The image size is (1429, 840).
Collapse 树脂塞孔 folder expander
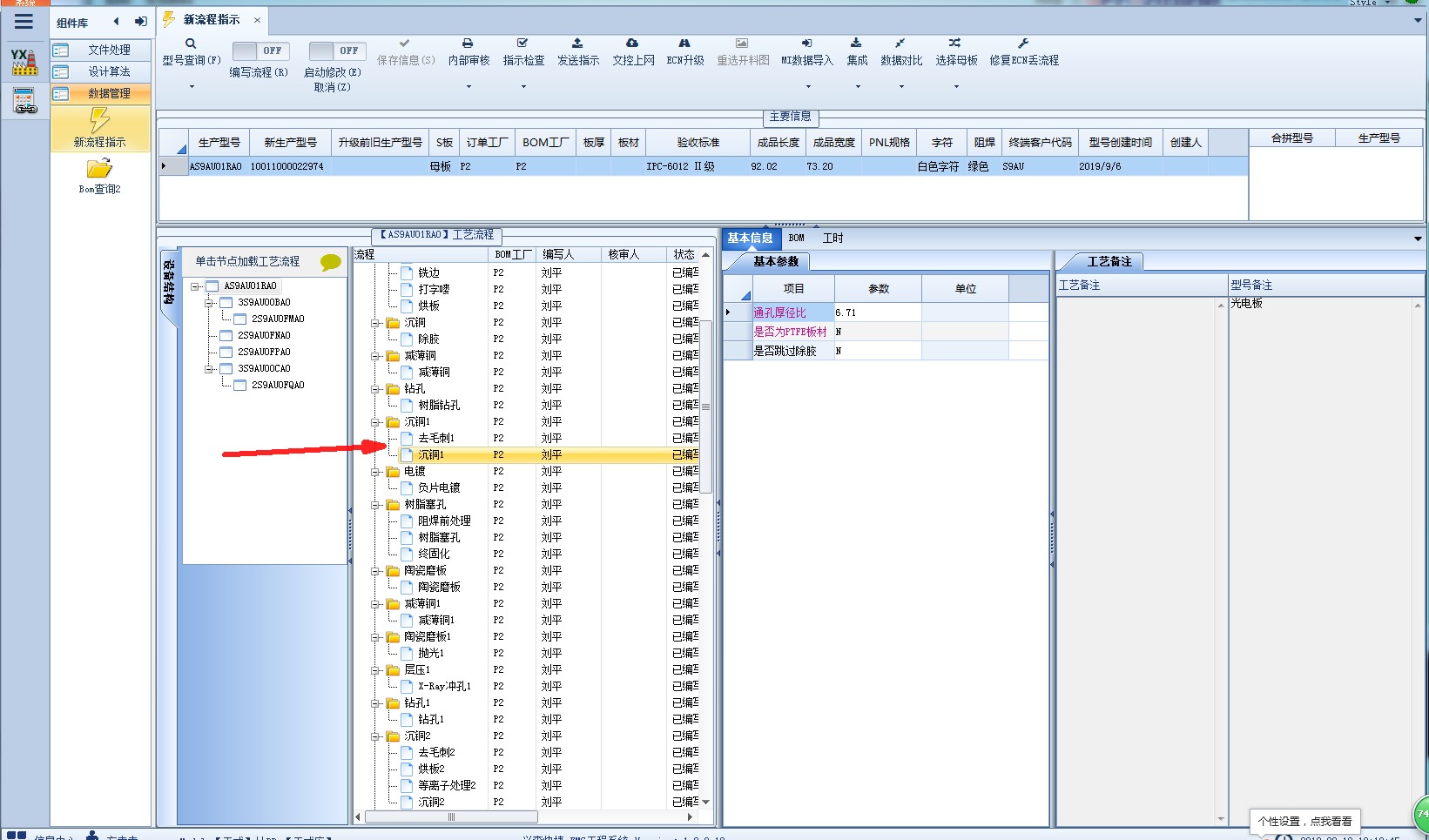pos(375,505)
